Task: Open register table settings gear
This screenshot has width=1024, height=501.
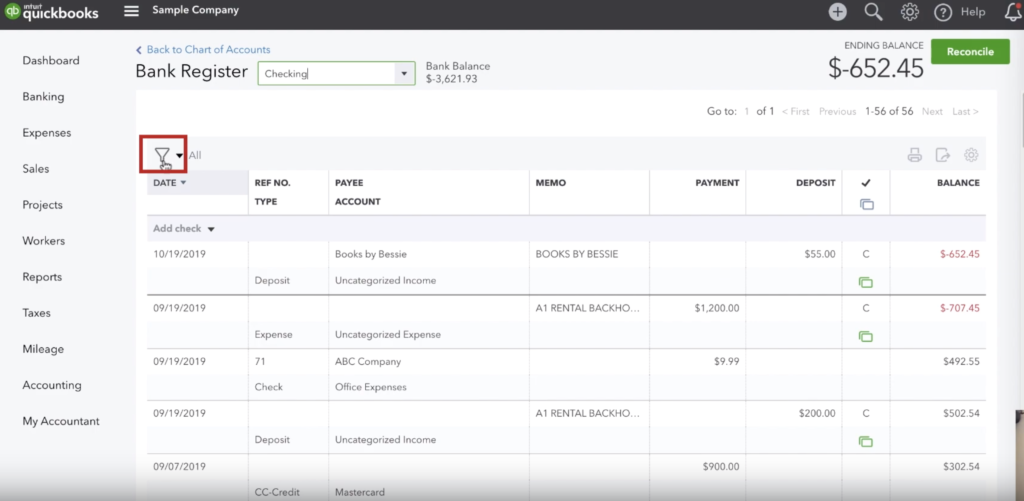Action: point(971,155)
